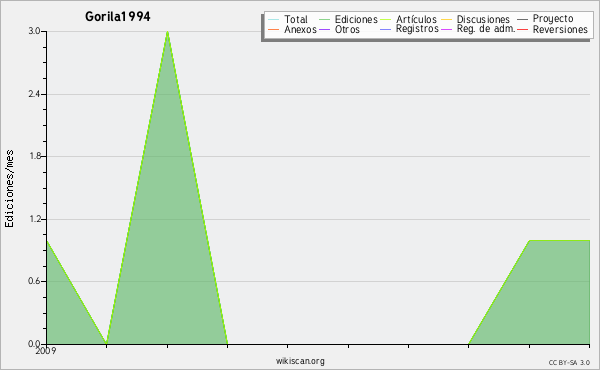The width and height of the screenshot is (600, 370).
Task: Click the peak of the chart at 3.0
Action: pyautogui.click(x=167, y=32)
